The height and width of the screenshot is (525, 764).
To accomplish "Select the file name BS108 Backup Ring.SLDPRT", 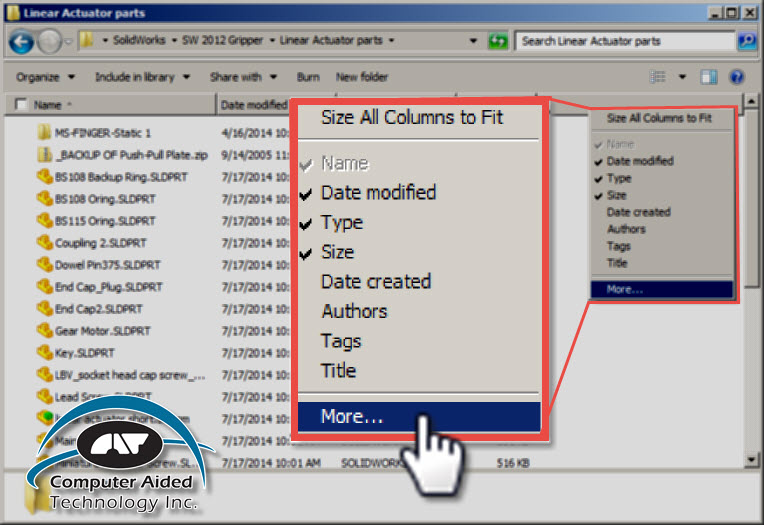I will coord(121,177).
